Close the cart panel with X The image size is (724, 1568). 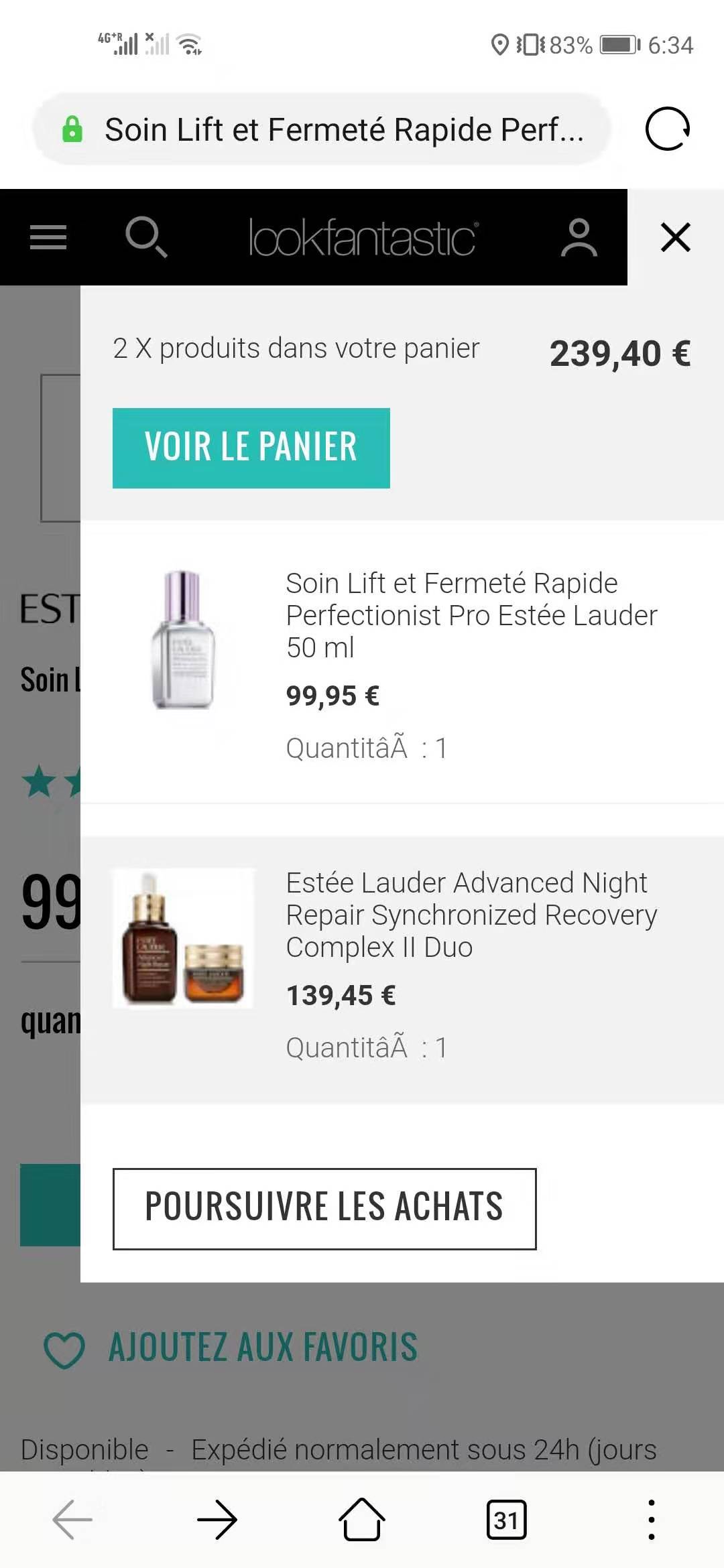(675, 237)
